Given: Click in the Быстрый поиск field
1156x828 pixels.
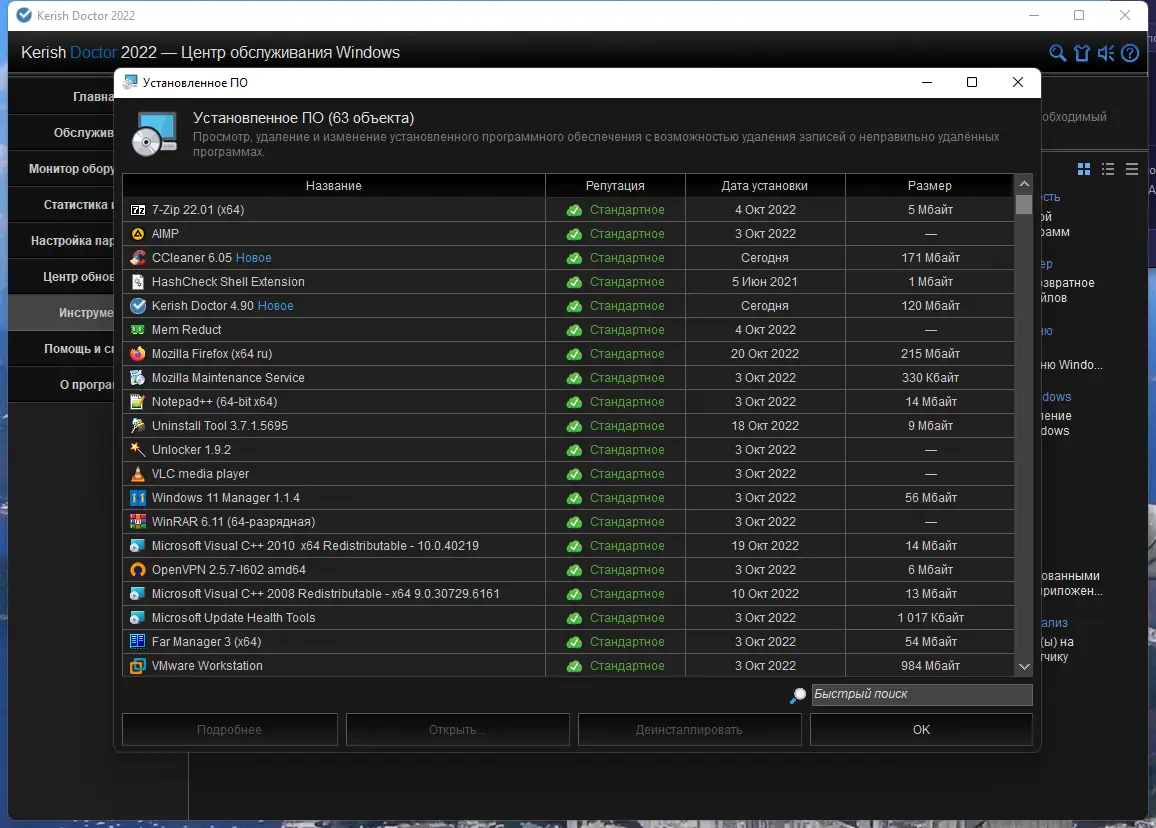Looking at the screenshot, I should [x=922, y=695].
